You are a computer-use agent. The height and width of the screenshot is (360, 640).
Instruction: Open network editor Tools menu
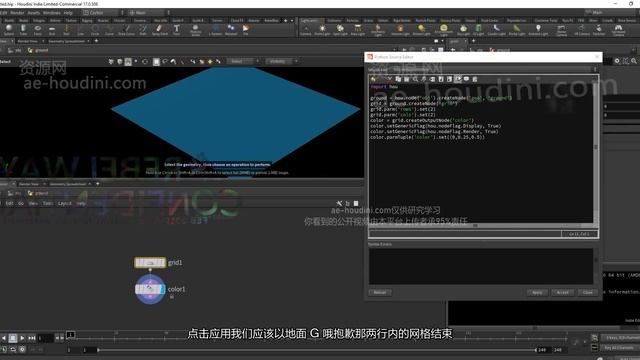[47, 203]
